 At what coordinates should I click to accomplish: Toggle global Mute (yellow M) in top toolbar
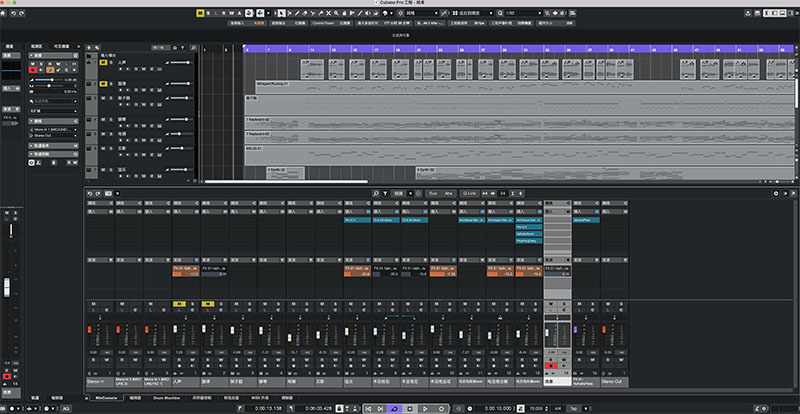click(x=200, y=13)
